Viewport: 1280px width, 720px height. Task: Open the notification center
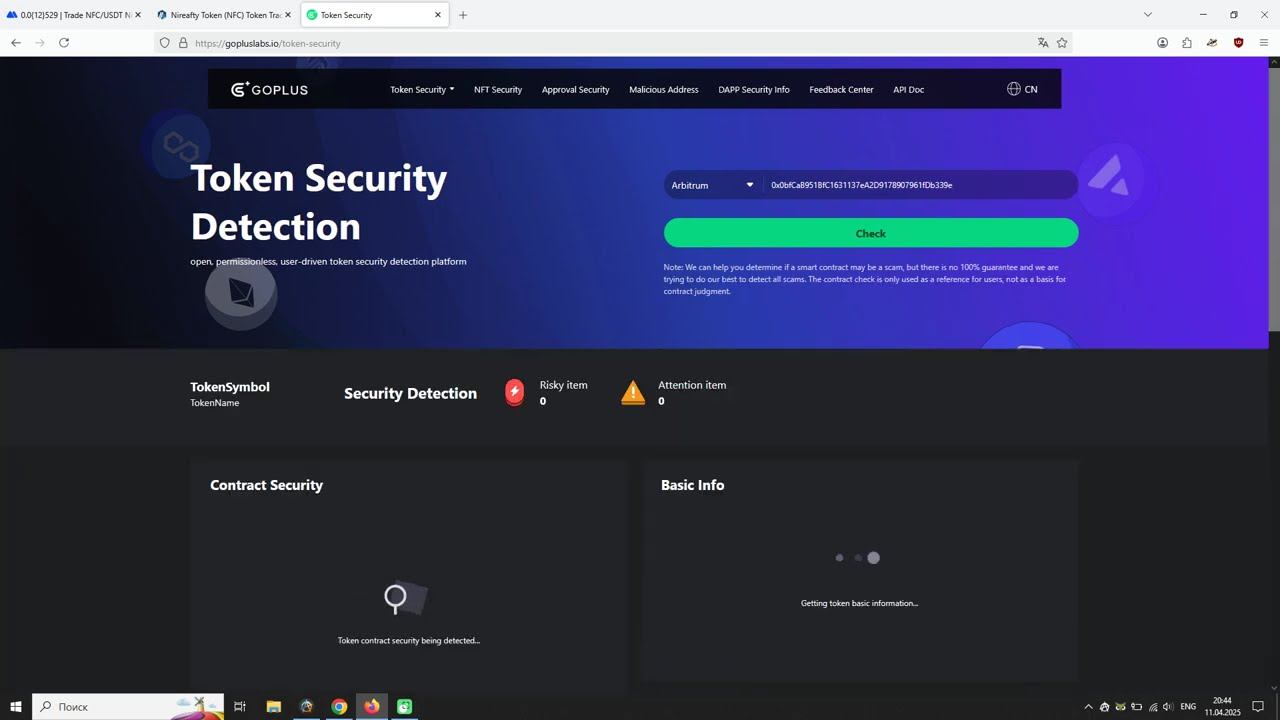coord(1258,707)
